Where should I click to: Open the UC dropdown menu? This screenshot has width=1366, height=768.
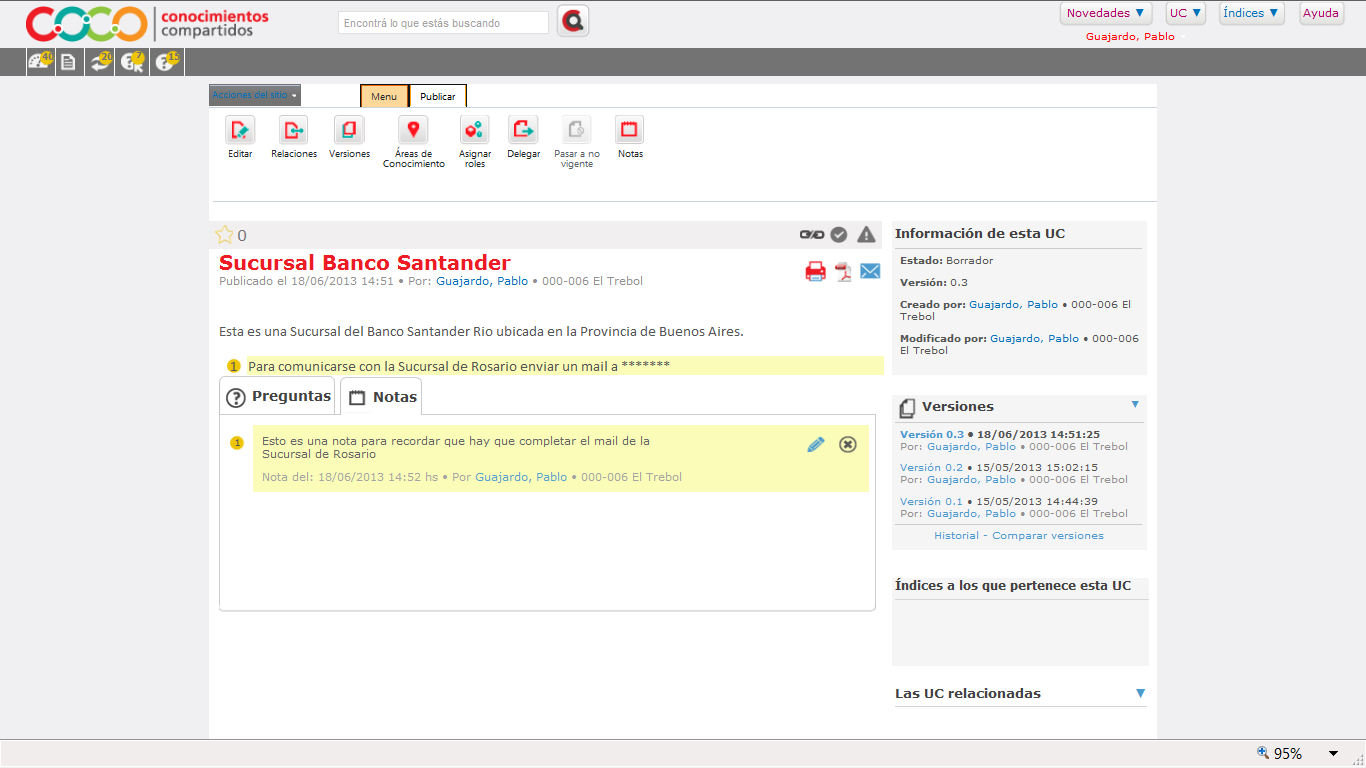coord(1186,13)
